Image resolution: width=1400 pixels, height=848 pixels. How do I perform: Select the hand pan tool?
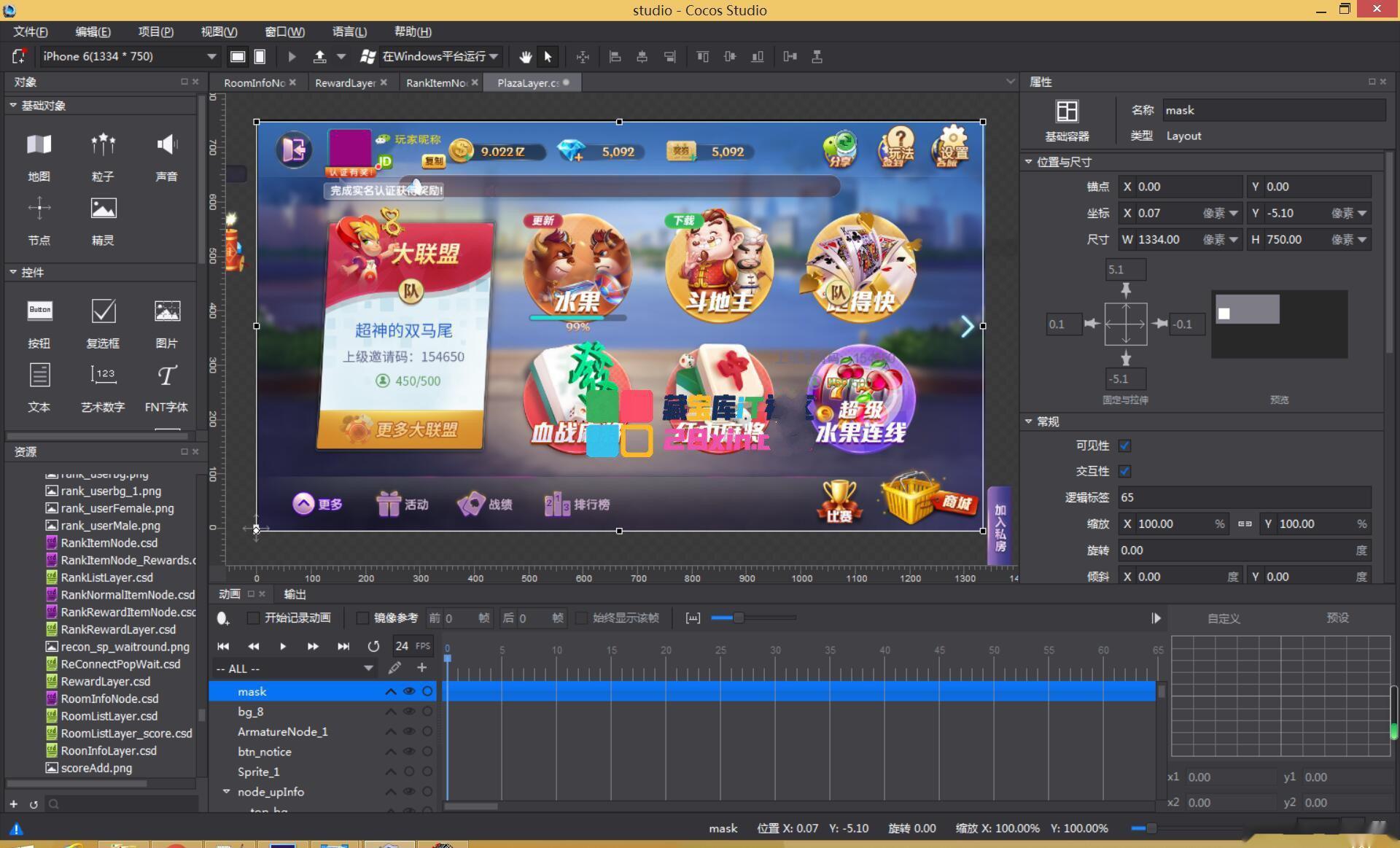pyautogui.click(x=525, y=57)
